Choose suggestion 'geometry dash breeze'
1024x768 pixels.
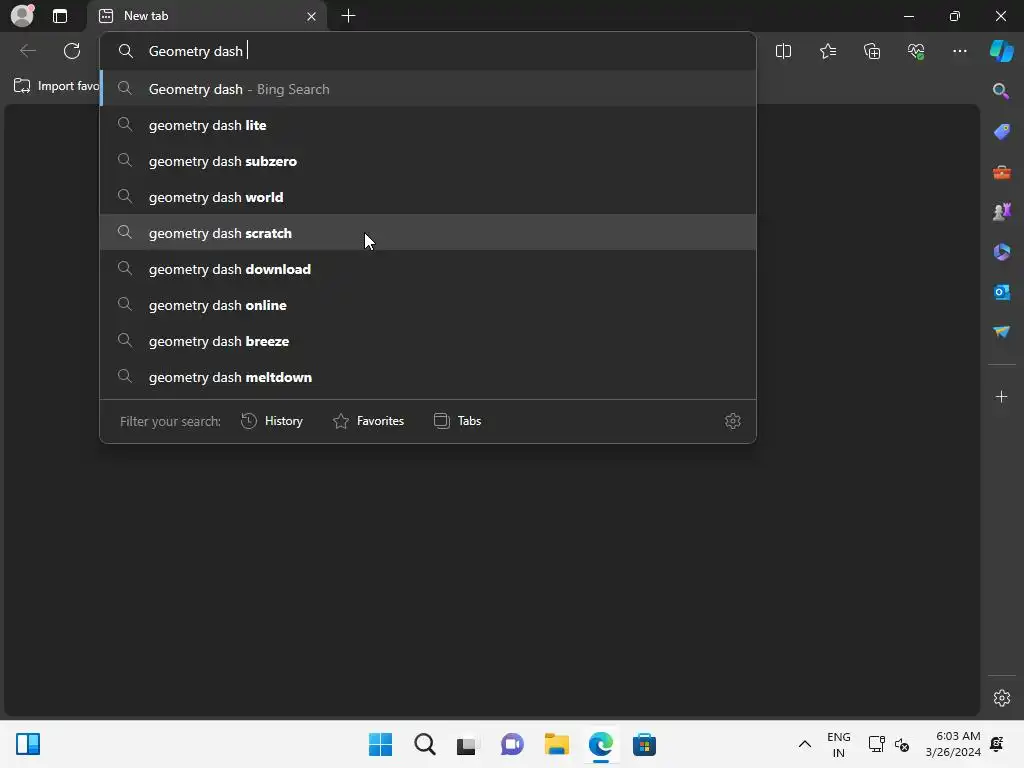(x=428, y=340)
